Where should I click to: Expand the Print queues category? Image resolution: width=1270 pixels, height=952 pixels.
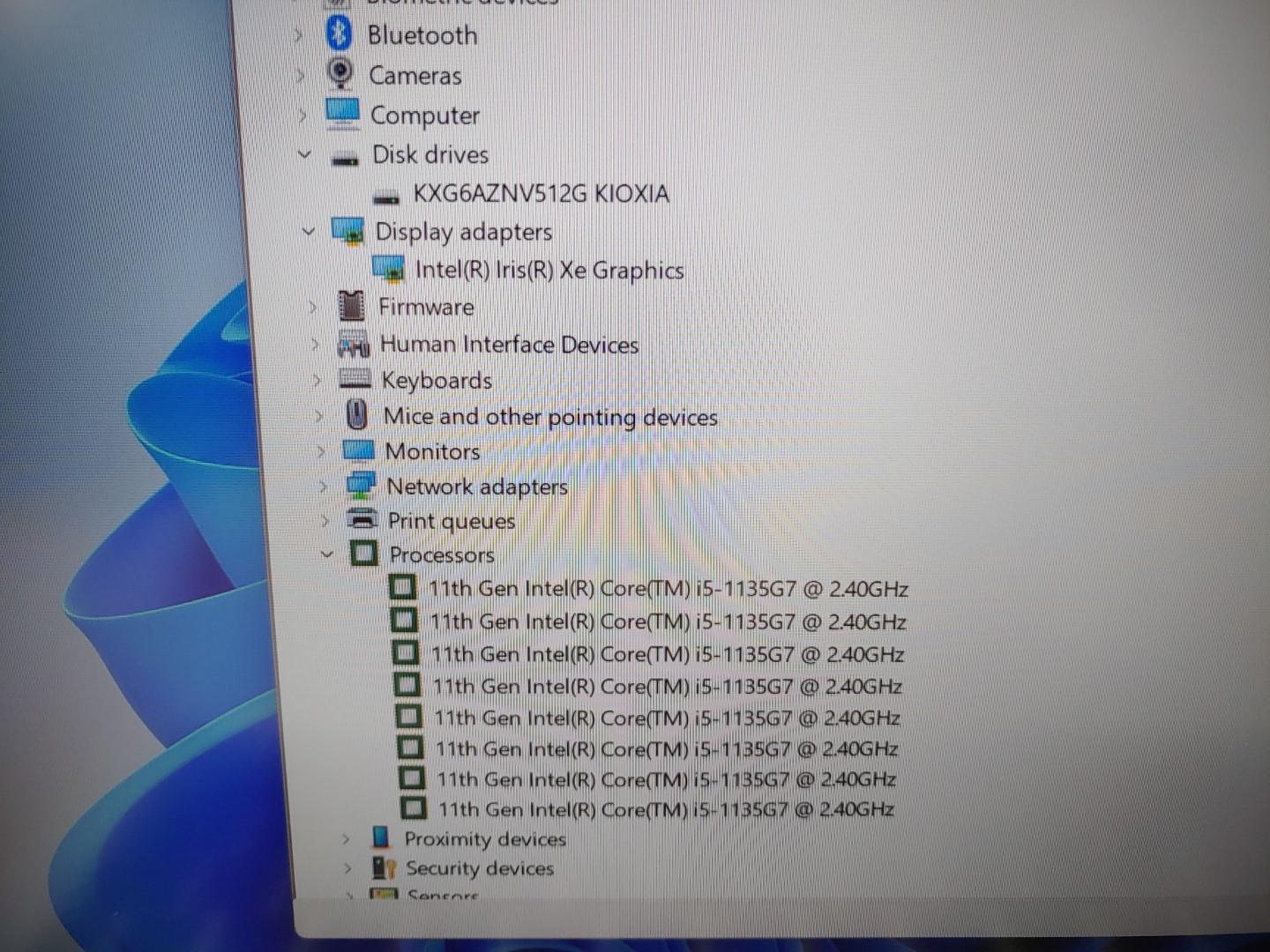(325, 520)
